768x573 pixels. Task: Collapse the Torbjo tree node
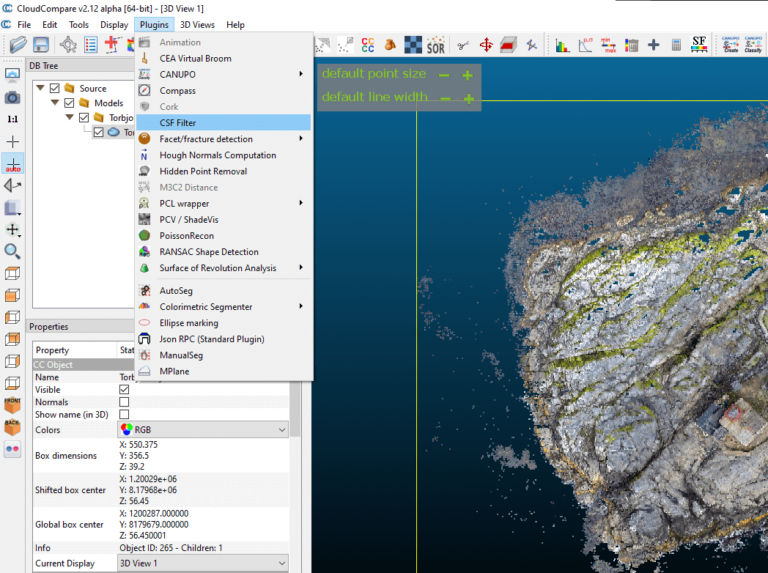coord(70,118)
